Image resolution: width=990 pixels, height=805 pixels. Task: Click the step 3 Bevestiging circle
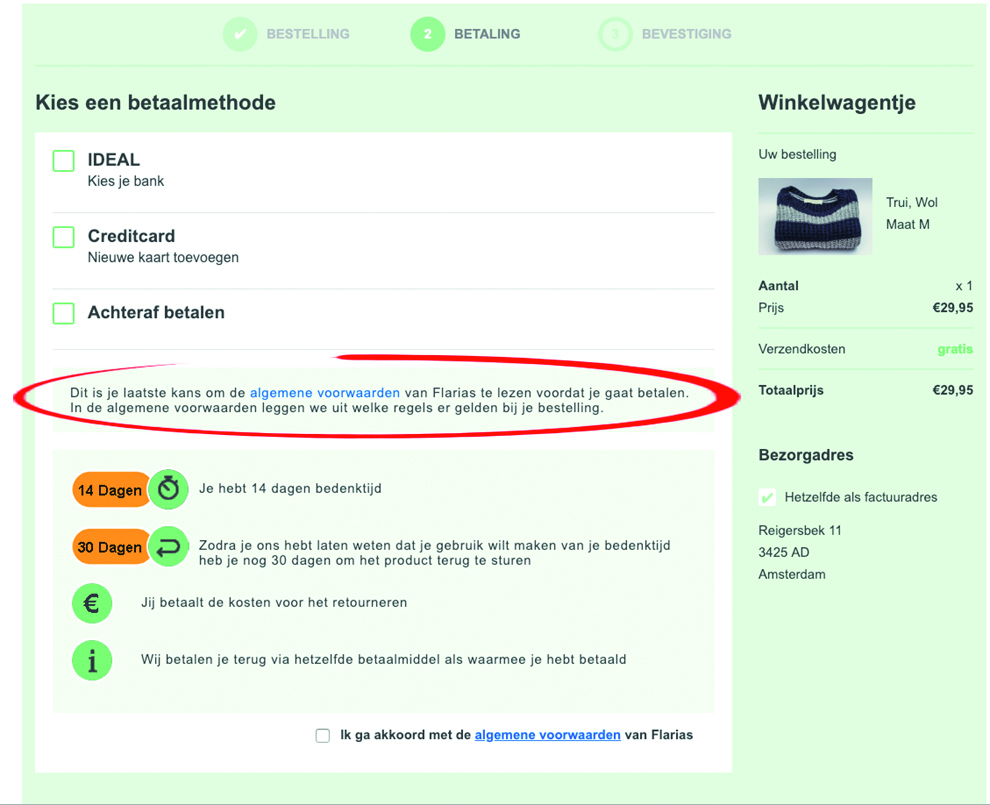click(615, 34)
